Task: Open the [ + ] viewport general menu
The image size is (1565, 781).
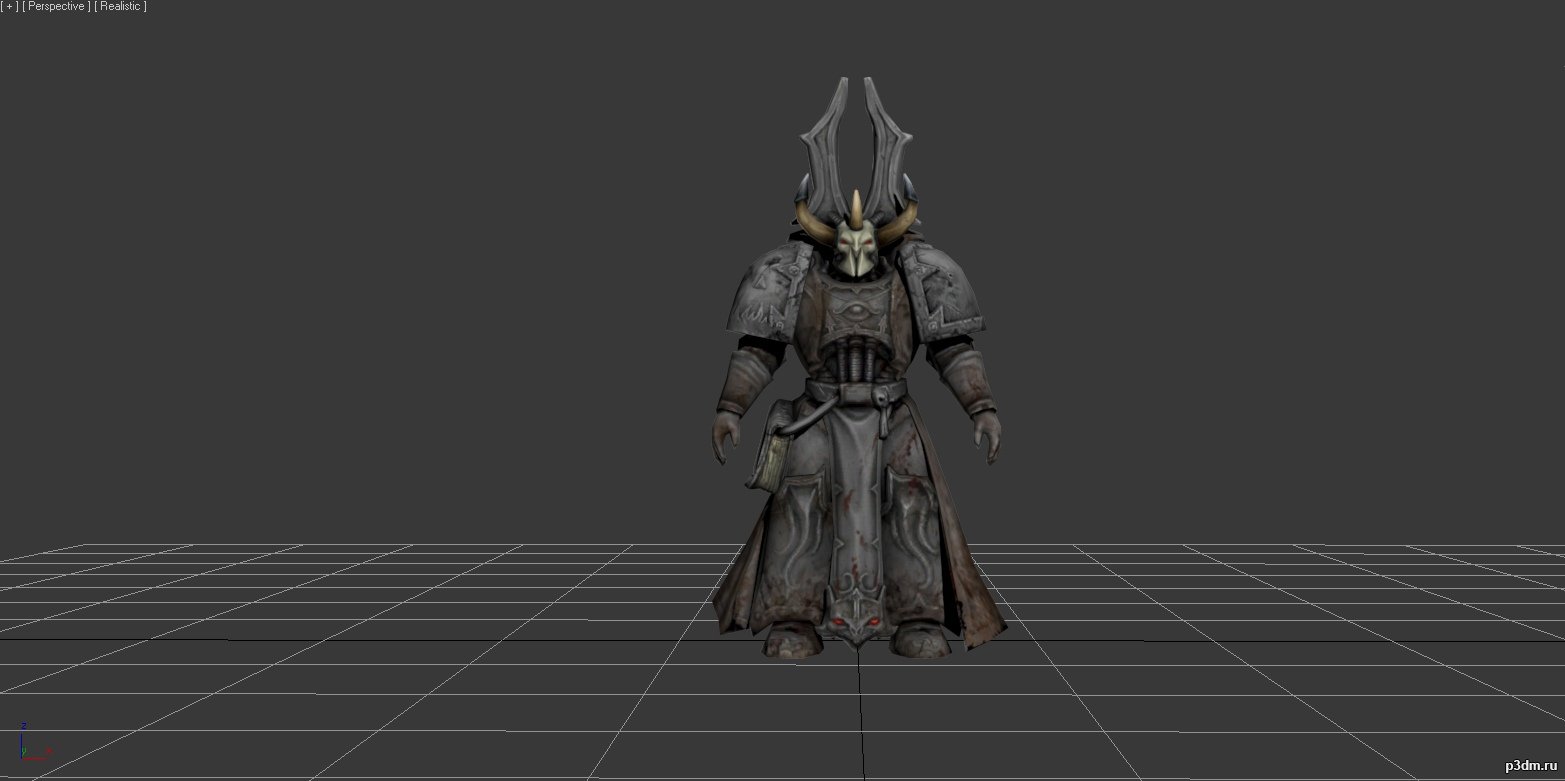Action: click(9, 7)
